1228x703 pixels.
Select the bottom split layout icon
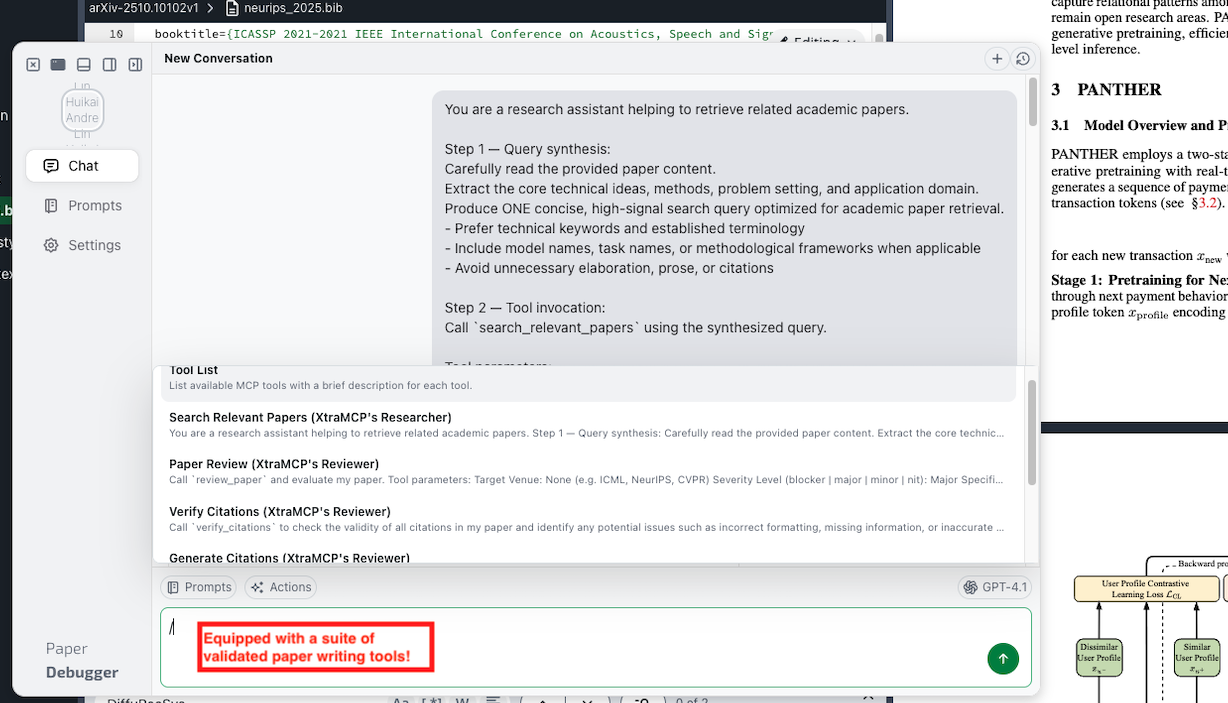click(x=83, y=63)
